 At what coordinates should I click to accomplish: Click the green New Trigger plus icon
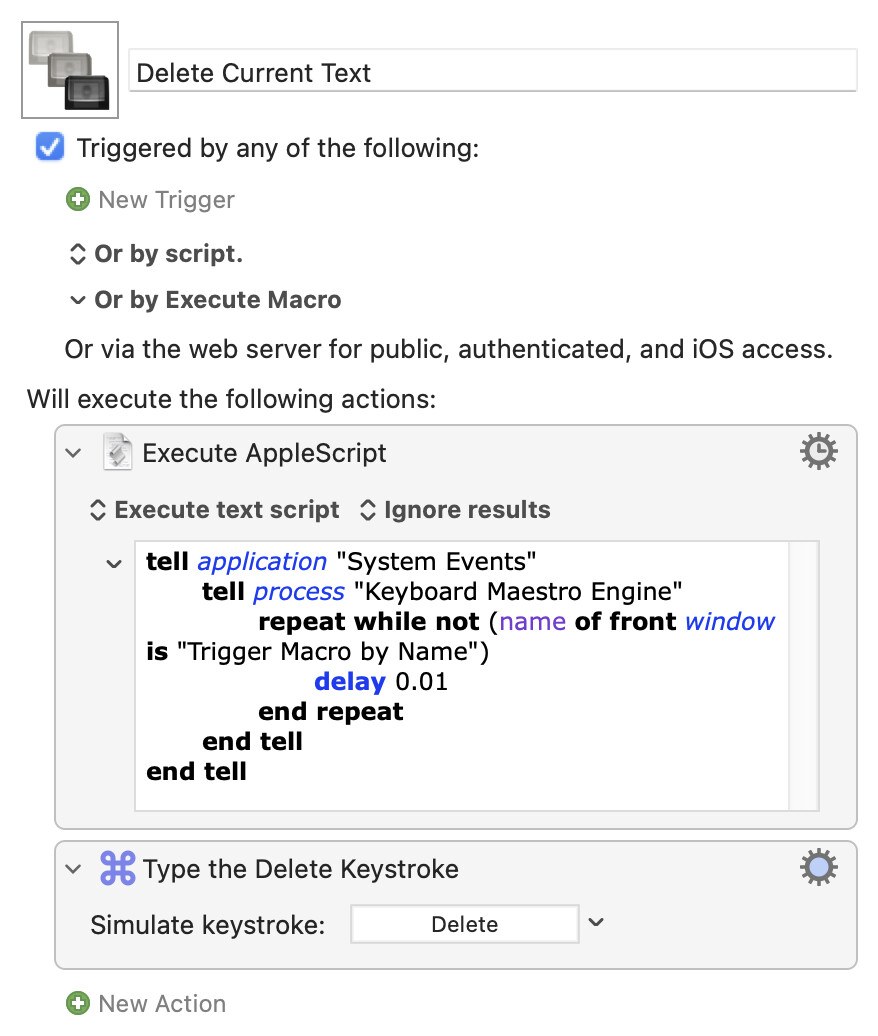pos(77,200)
